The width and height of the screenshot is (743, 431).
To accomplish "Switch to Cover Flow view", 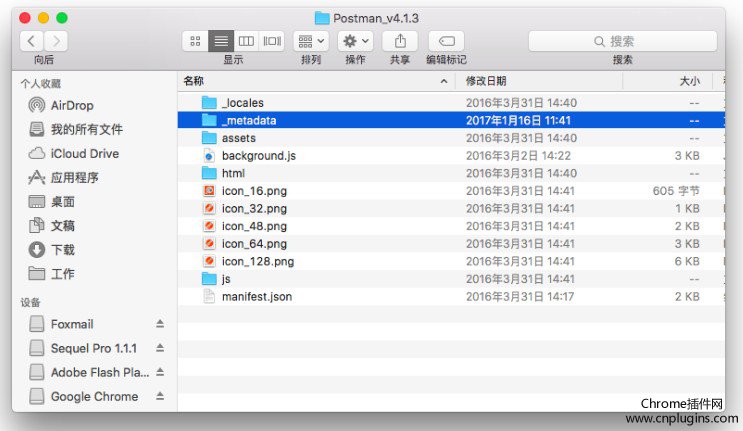I will tap(272, 41).
